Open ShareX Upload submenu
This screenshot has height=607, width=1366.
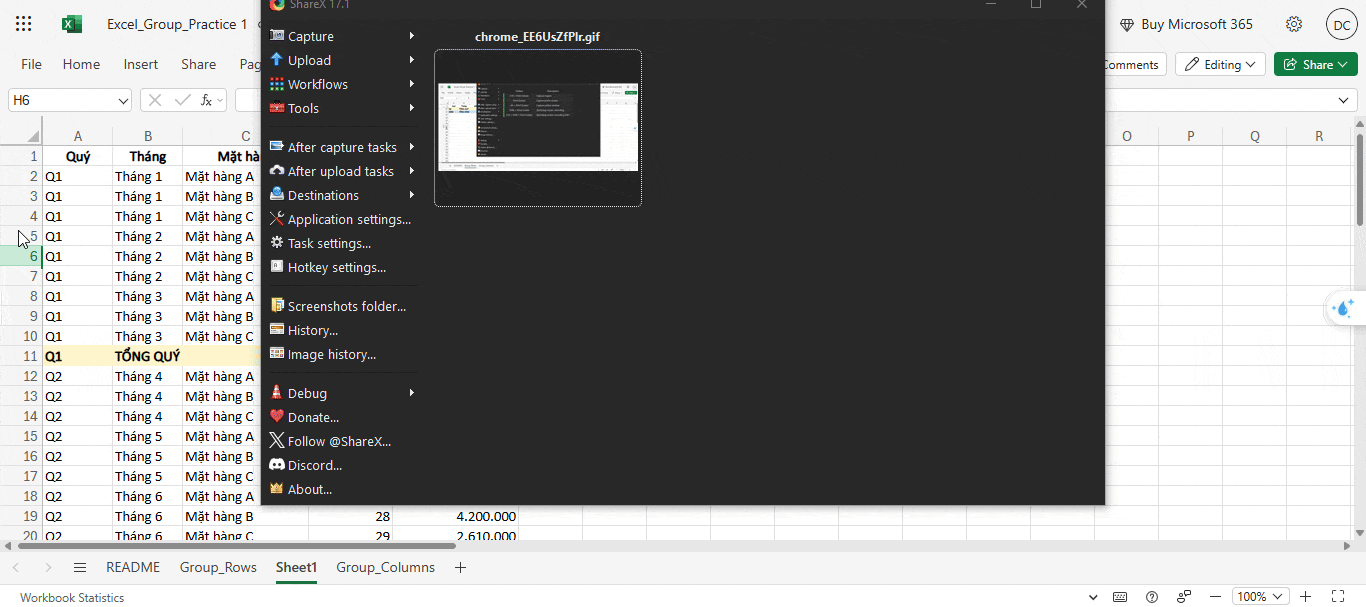point(343,60)
